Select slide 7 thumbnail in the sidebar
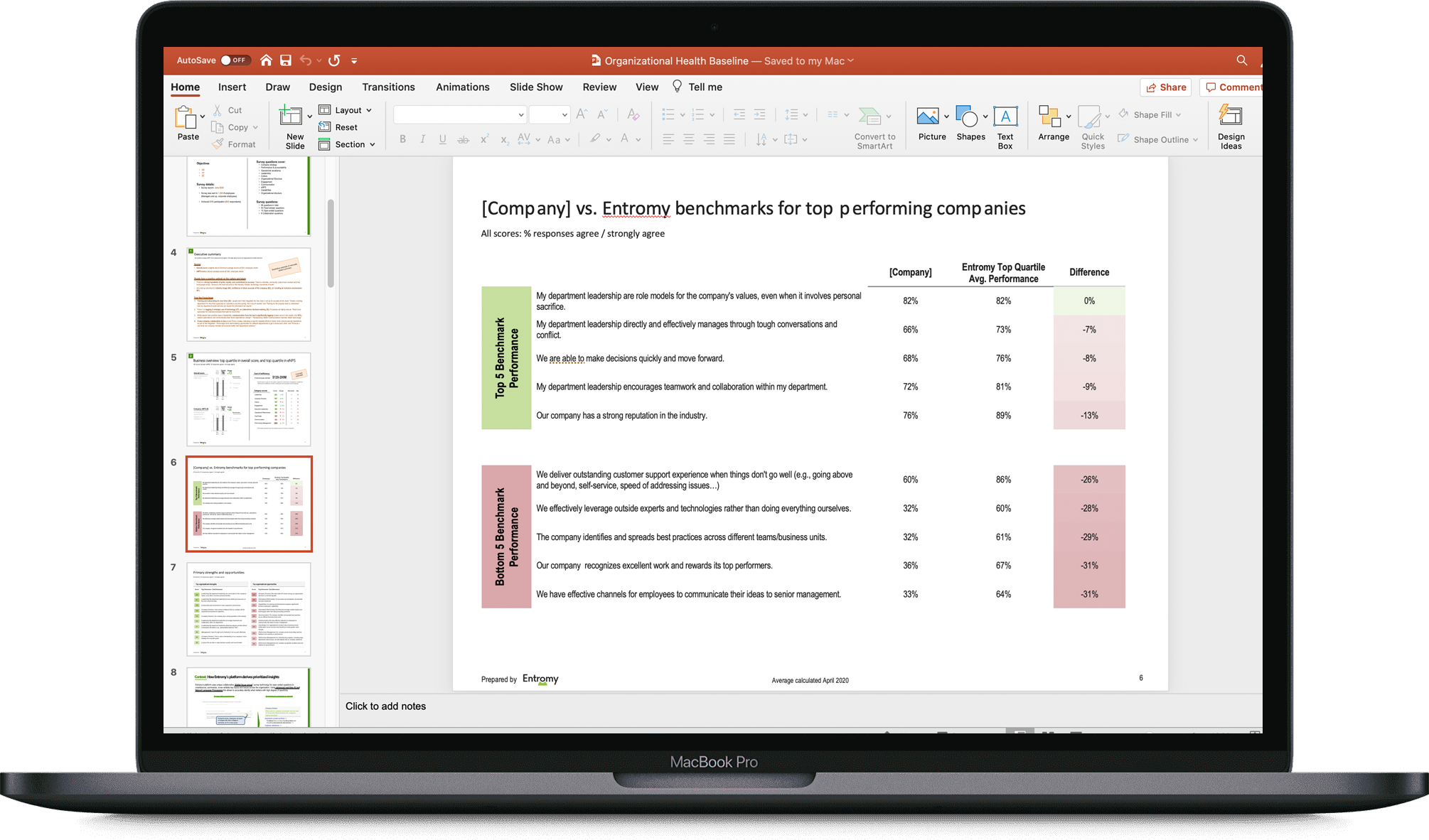The height and width of the screenshot is (840, 1429). point(249,609)
